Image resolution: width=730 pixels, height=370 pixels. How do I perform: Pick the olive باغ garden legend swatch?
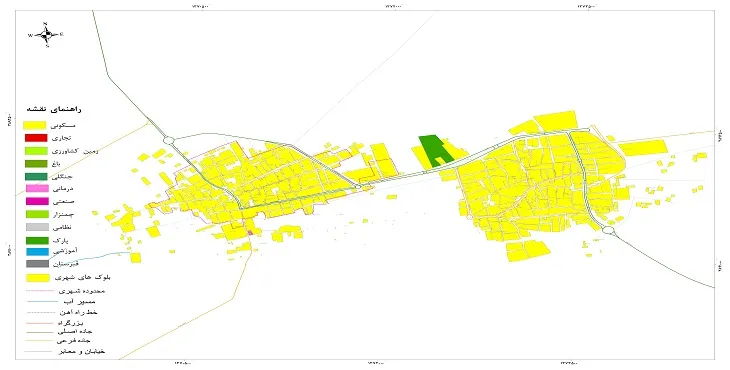click(36, 164)
